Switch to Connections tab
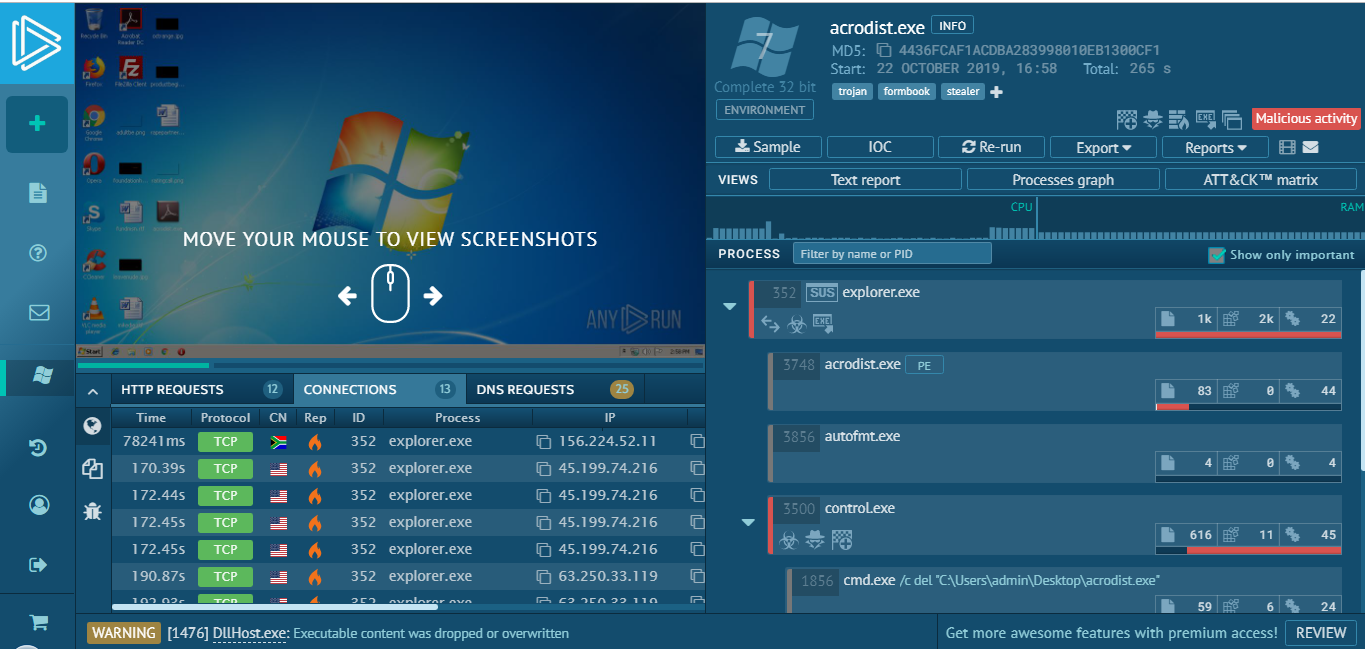 (379, 389)
